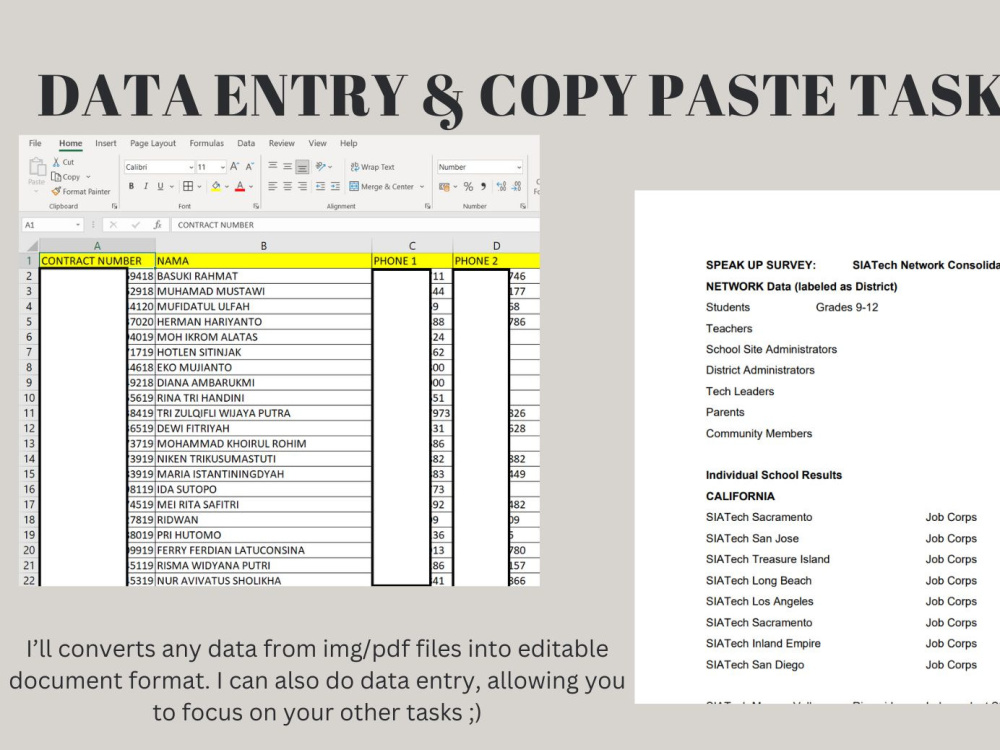Click the Accounting Number Format icon
The height and width of the screenshot is (750, 1000).
445,186
